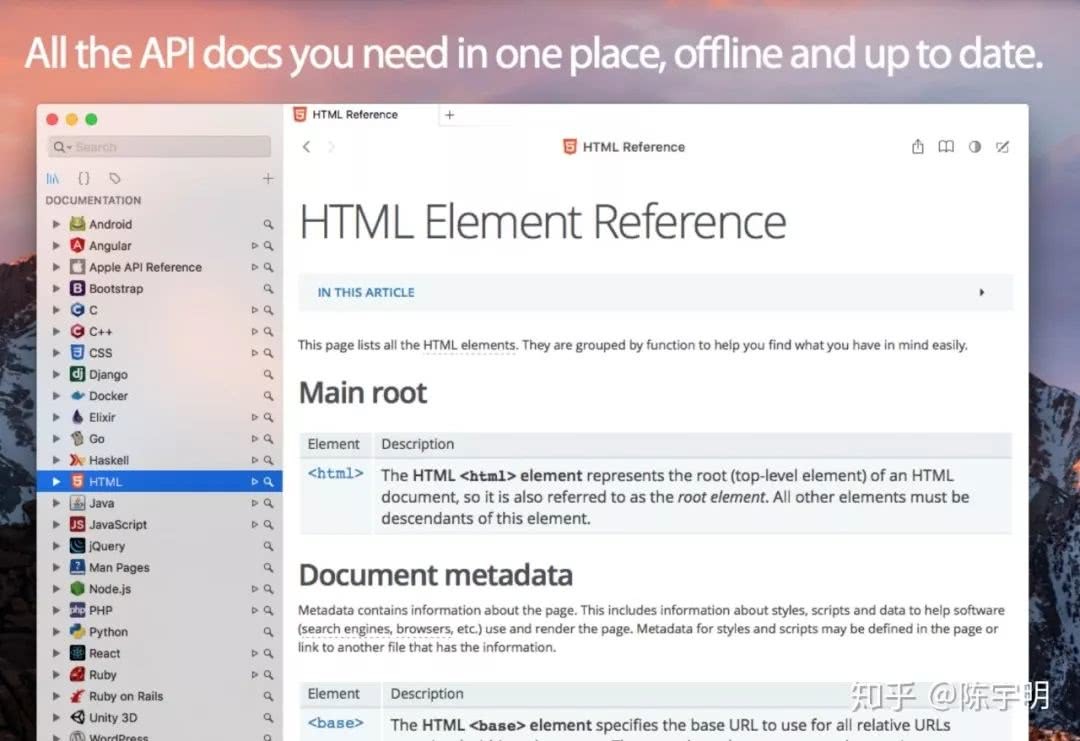Expand the Bootstrap docset

(x=56, y=289)
